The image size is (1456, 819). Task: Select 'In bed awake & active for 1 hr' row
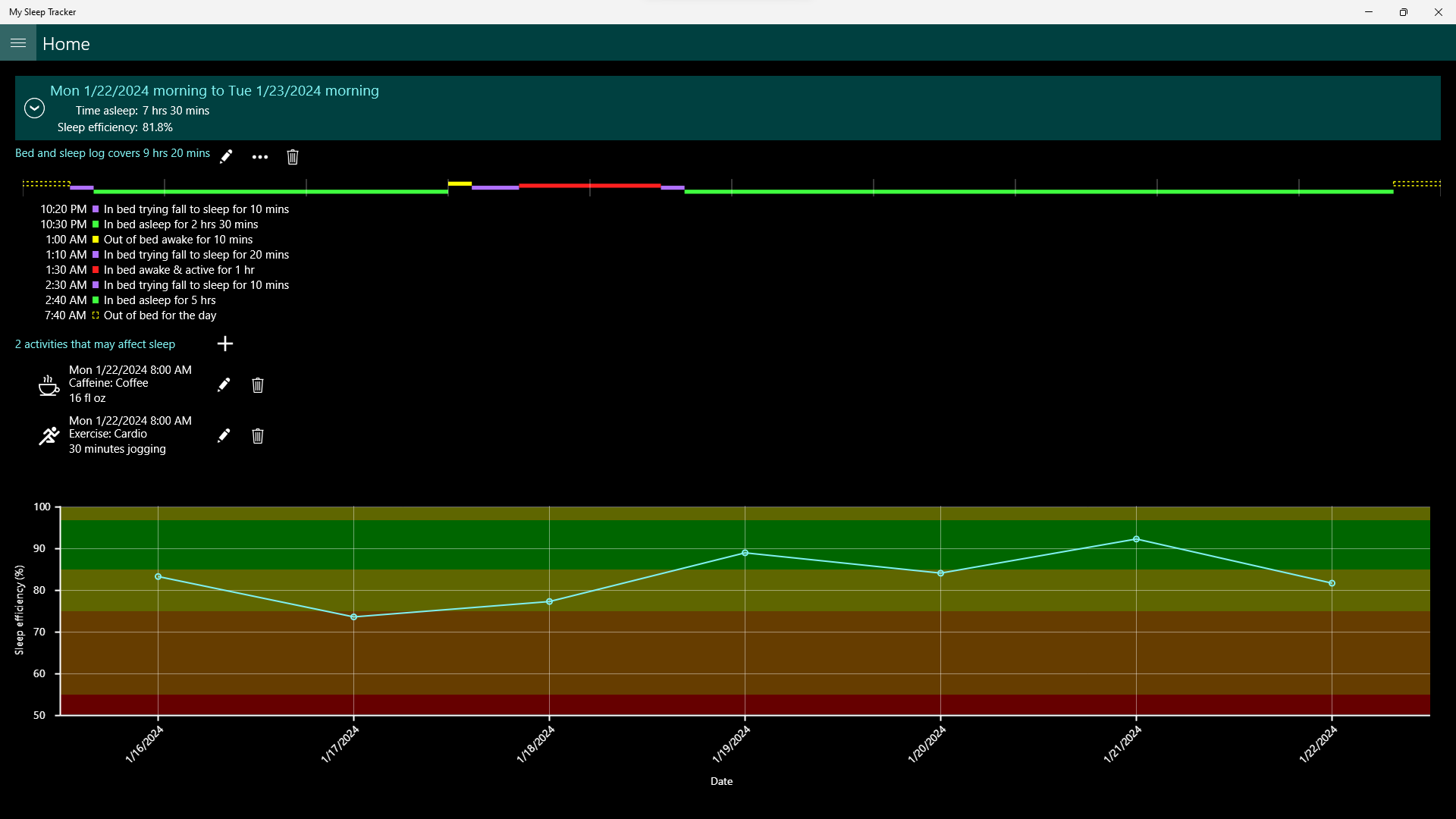pos(179,270)
